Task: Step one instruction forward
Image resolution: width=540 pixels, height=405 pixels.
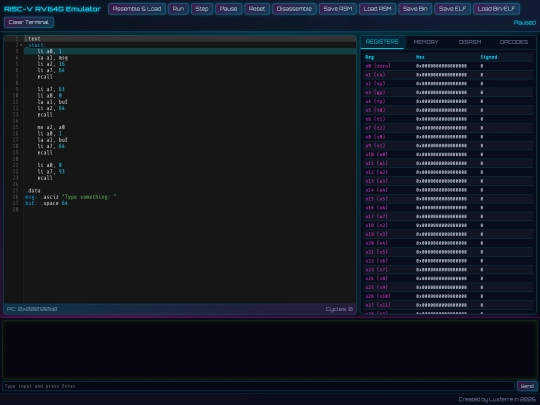Action: click(x=202, y=9)
